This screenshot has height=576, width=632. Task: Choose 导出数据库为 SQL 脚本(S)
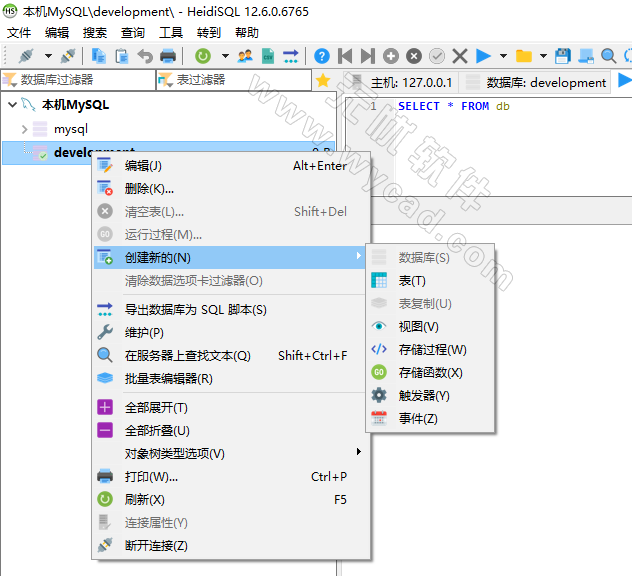coord(231,310)
